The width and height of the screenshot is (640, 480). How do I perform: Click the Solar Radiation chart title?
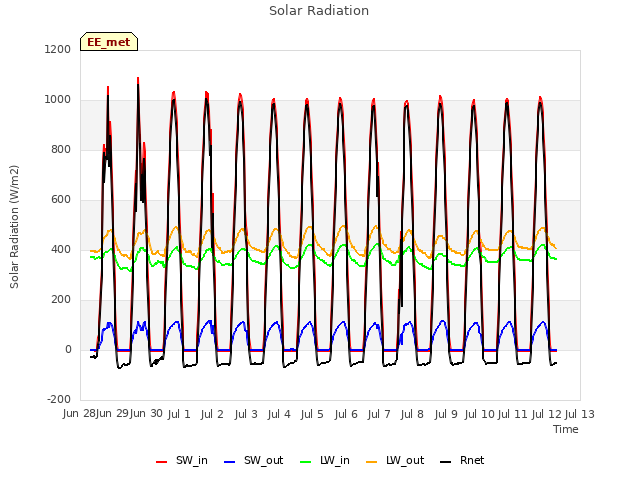319,11
